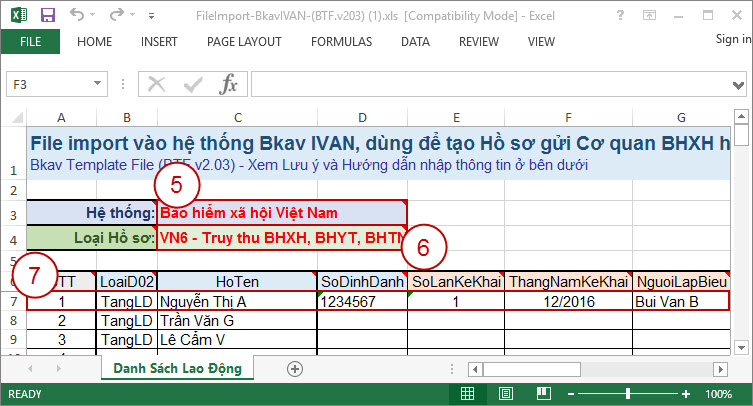Select column C header
Screen dimensions: 753x406
tap(238, 118)
